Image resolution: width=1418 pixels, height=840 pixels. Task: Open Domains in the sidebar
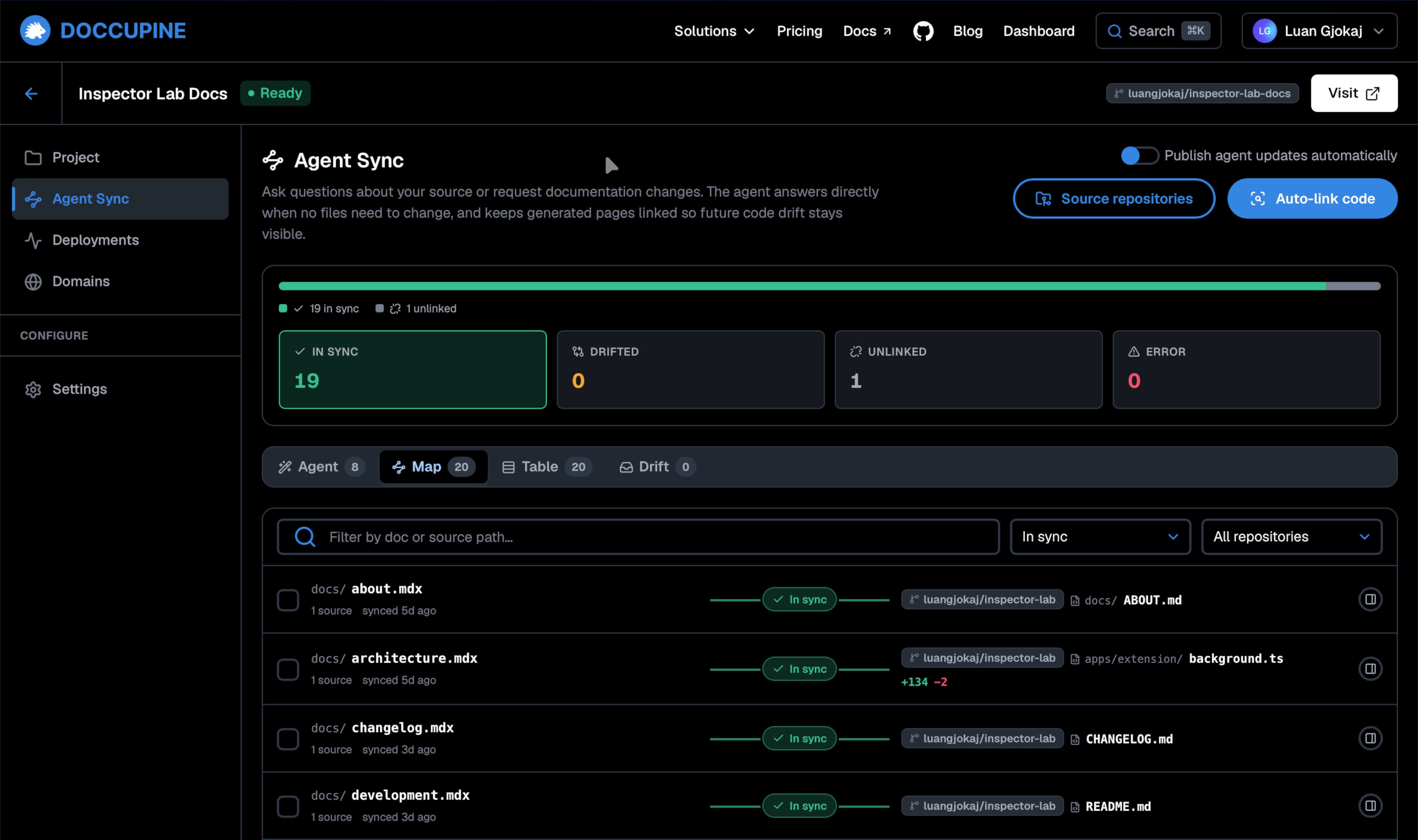[x=120, y=282]
